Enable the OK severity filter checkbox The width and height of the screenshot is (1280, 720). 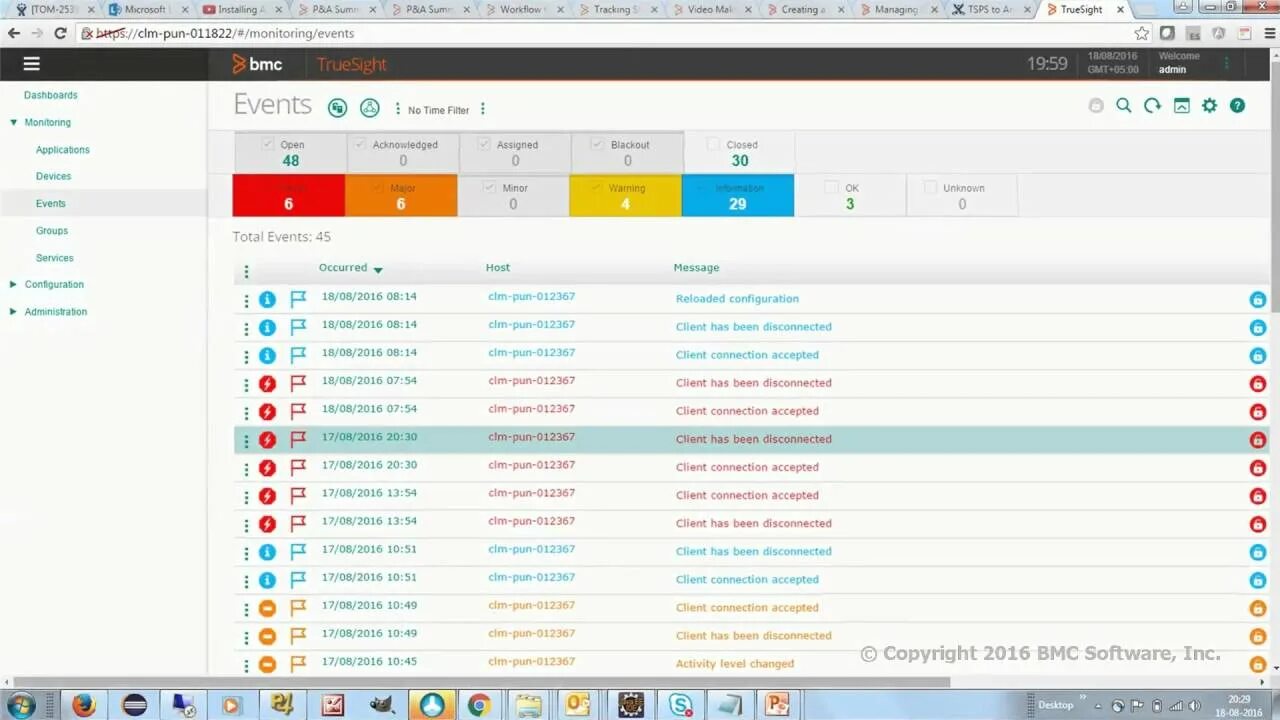tap(832, 187)
